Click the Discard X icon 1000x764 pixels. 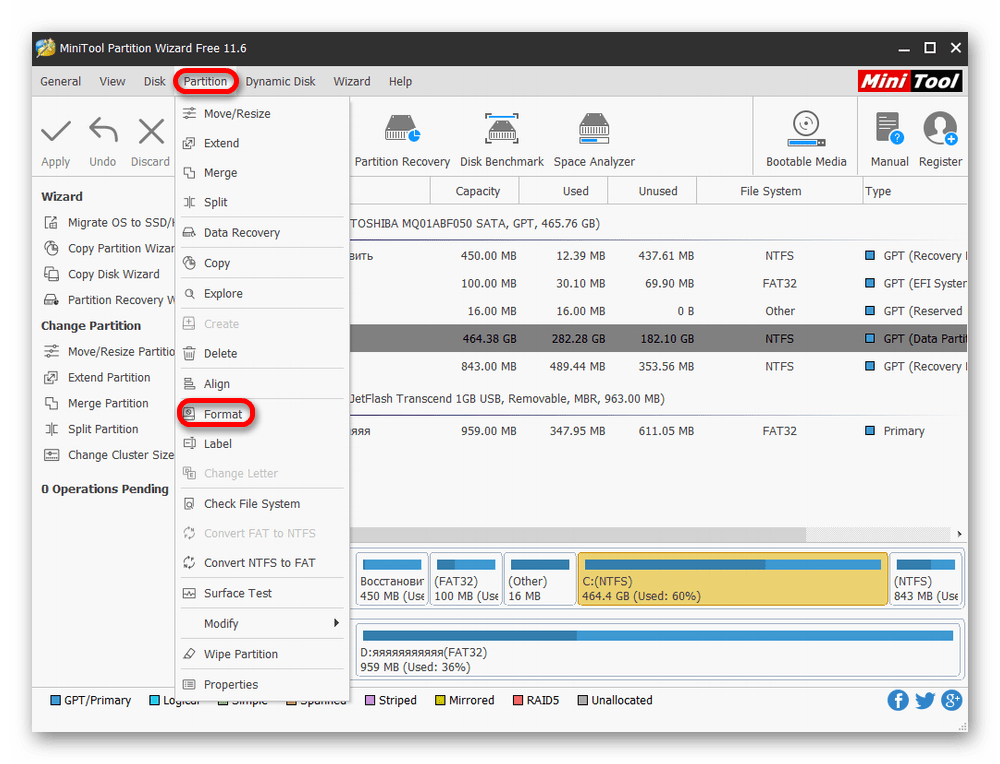[x=151, y=131]
